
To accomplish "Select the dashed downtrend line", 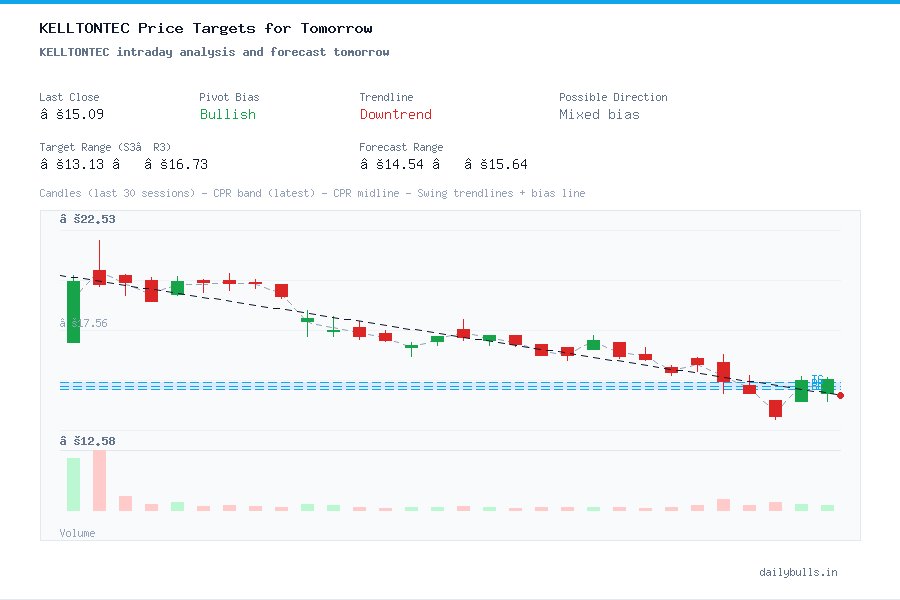I will [400, 327].
